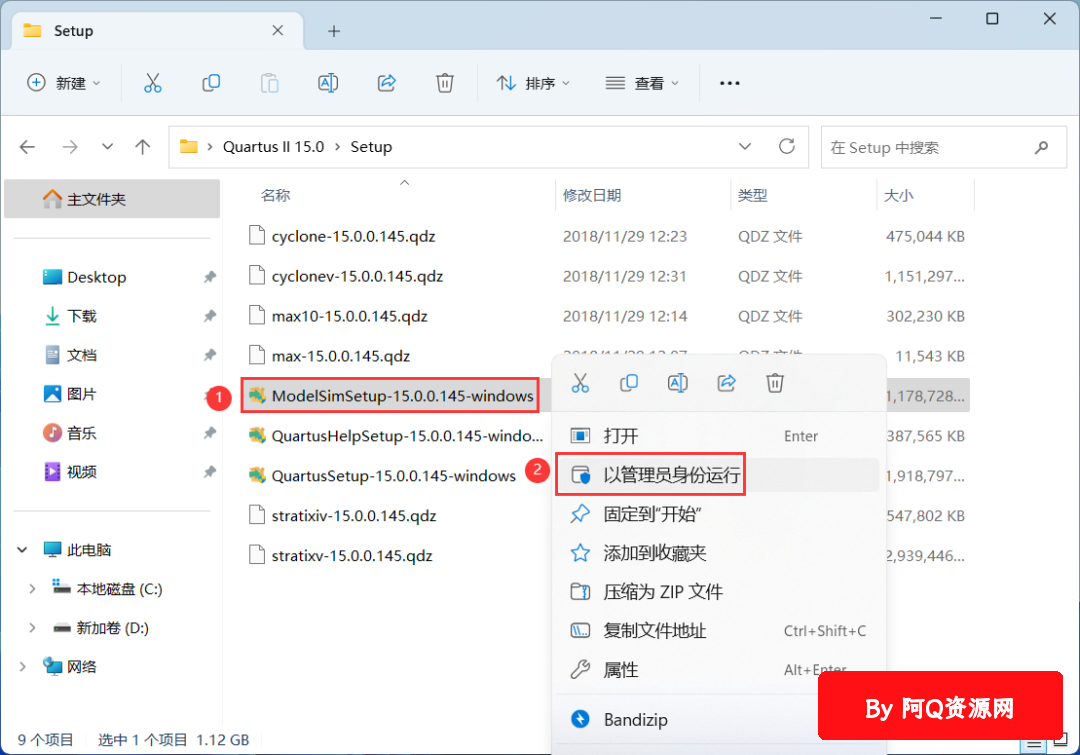Expand the address bar history dropdown

[x=745, y=147]
